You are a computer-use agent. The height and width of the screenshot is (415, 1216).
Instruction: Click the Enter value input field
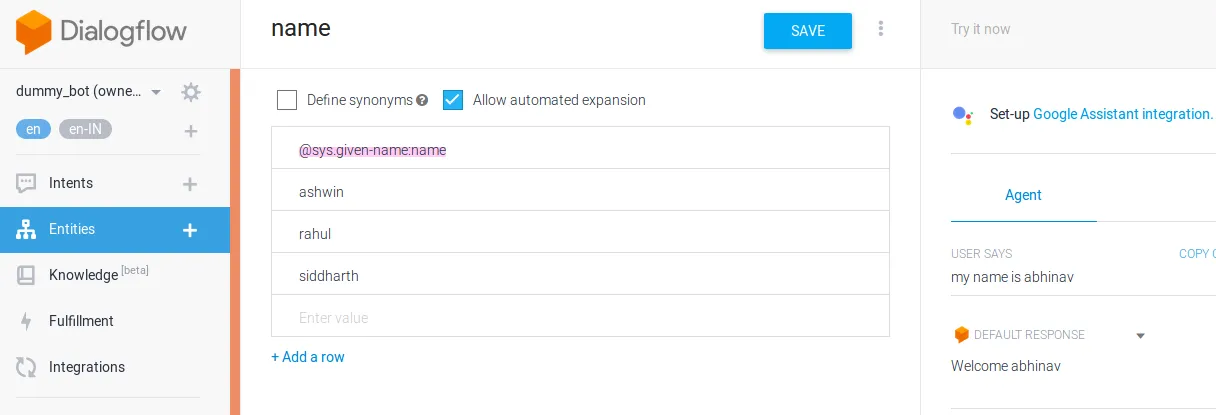pos(580,318)
